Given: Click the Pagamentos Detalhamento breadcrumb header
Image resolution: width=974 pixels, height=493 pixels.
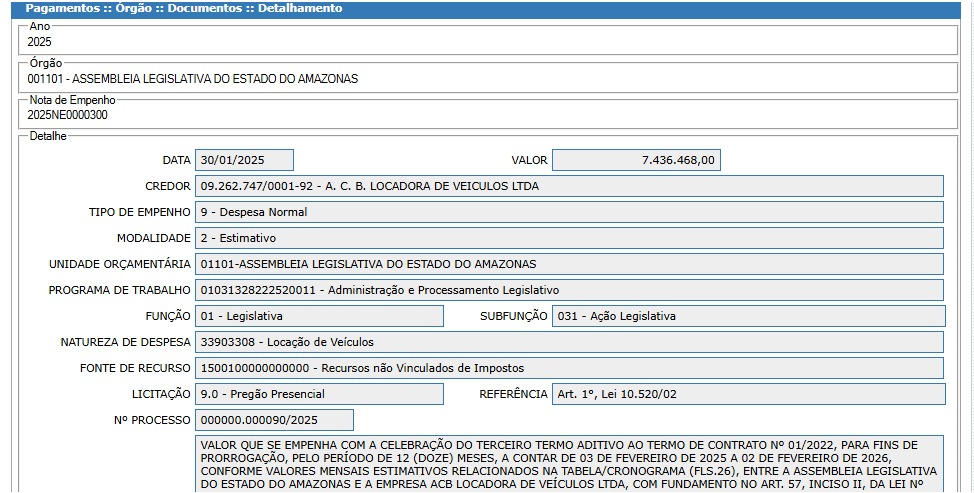Looking at the screenshot, I should click(x=183, y=8).
